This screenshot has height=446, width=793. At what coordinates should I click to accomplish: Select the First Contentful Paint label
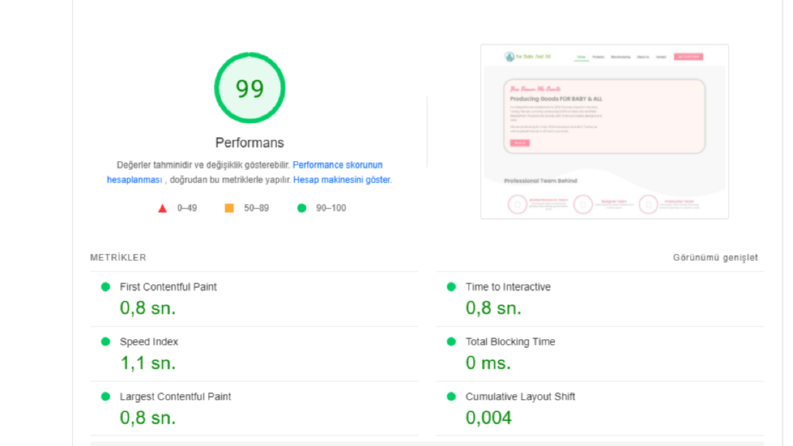pos(168,287)
